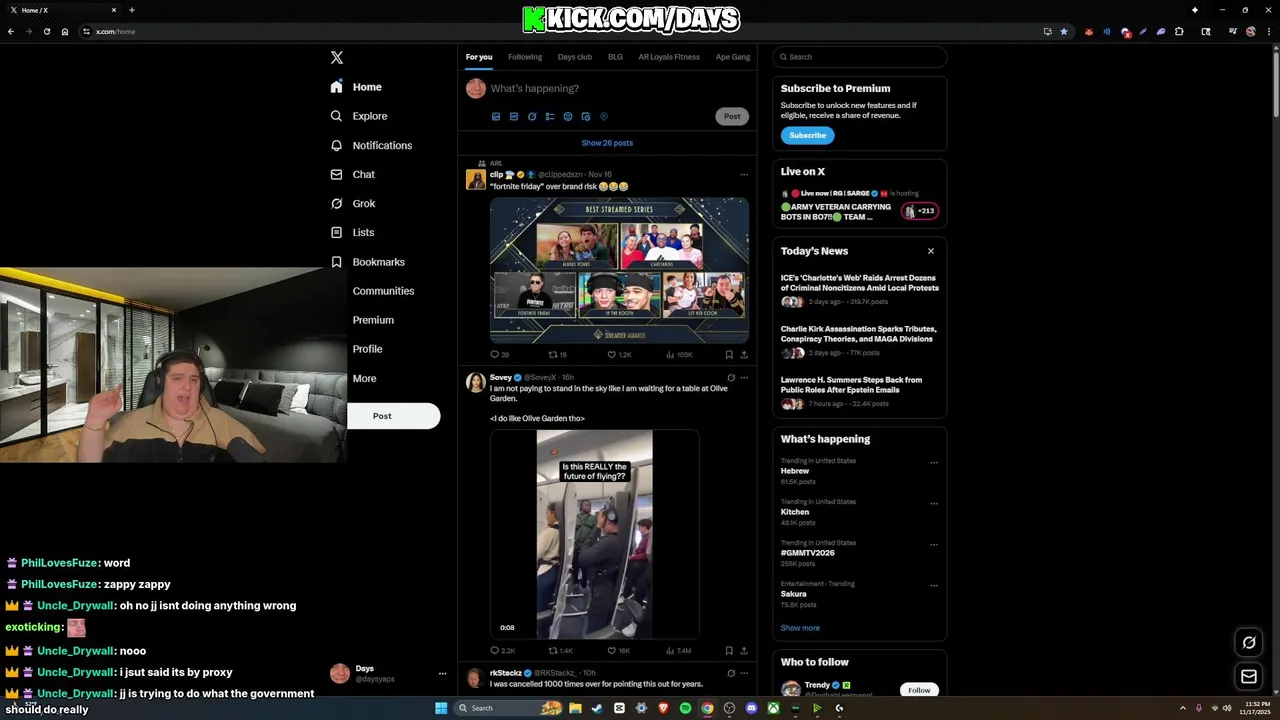Switch to the AR Loyals Fitness tab

click(x=669, y=57)
